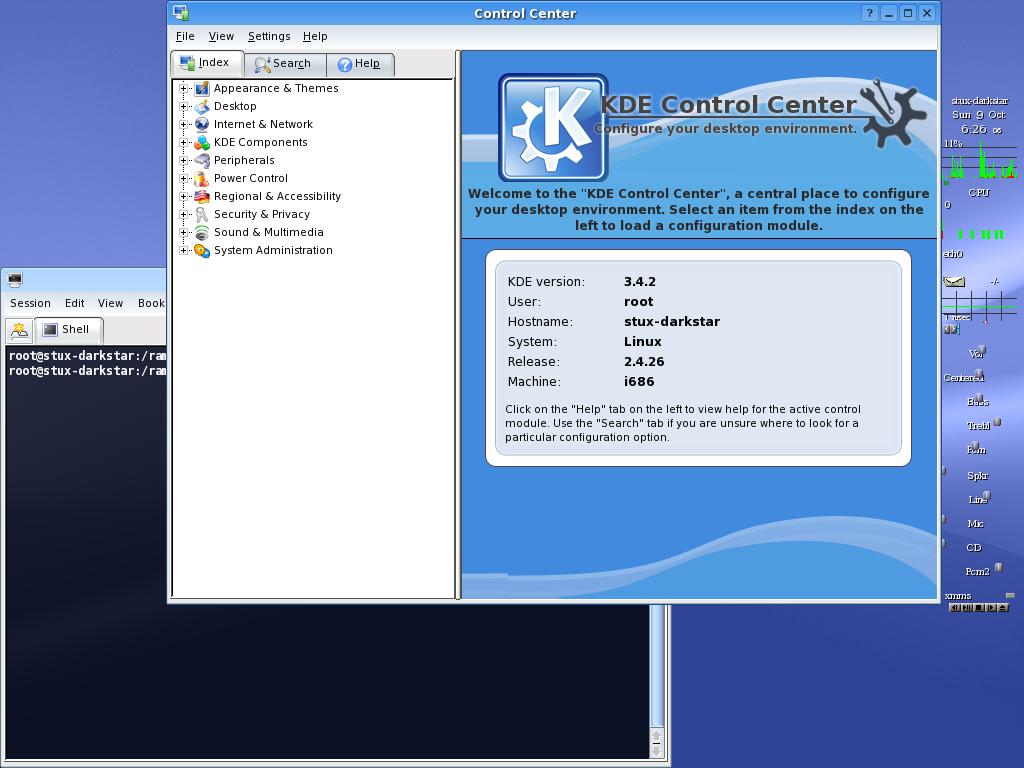Click the Sound & Multimedia icon
The height and width of the screenshot is (768, 1024).
pyautogui.click(x=202, y=232)
